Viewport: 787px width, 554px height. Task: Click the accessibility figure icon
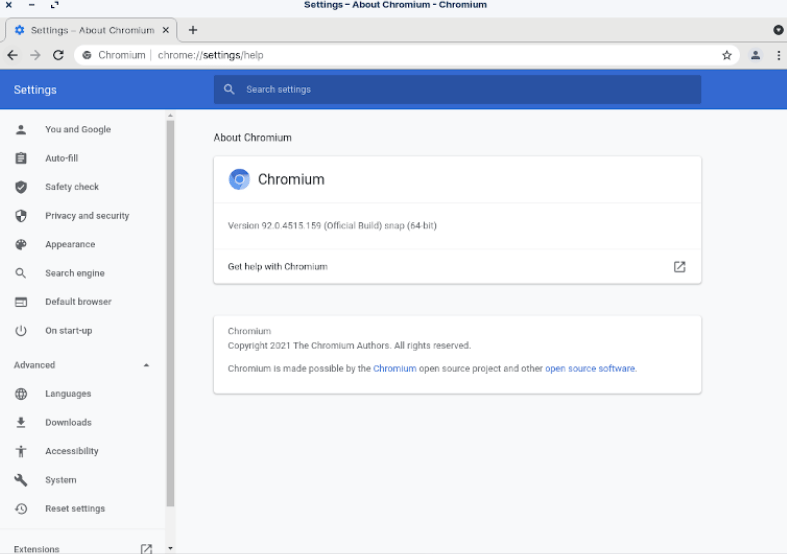tap(21, 451)
